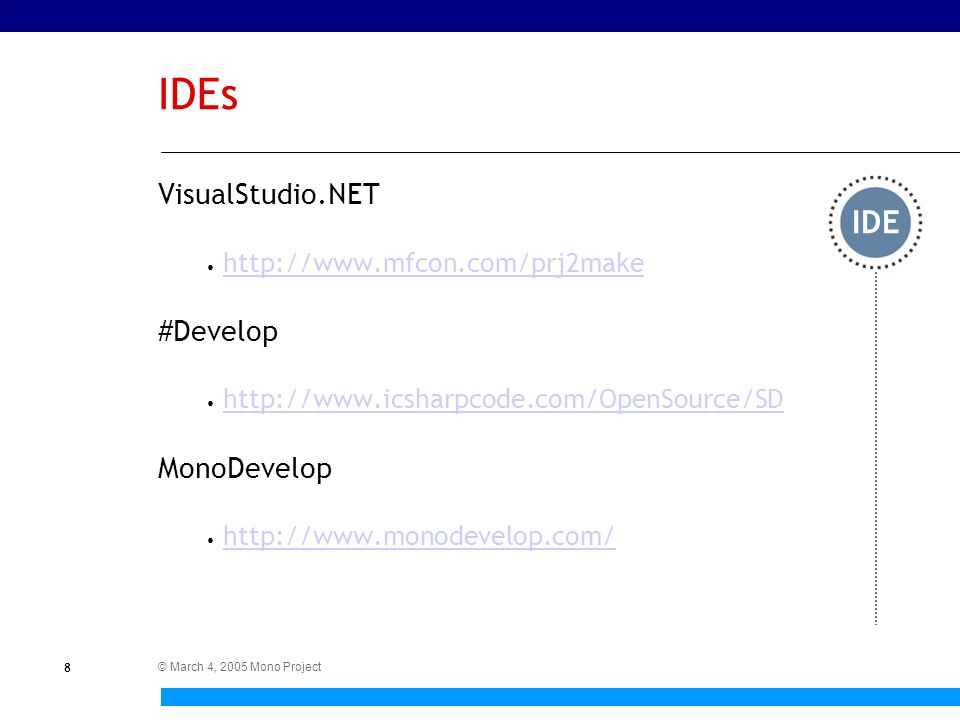This screenshot has width=960, height=720.
Task: Click the #Develop heading
Action: tap(218, 332)
